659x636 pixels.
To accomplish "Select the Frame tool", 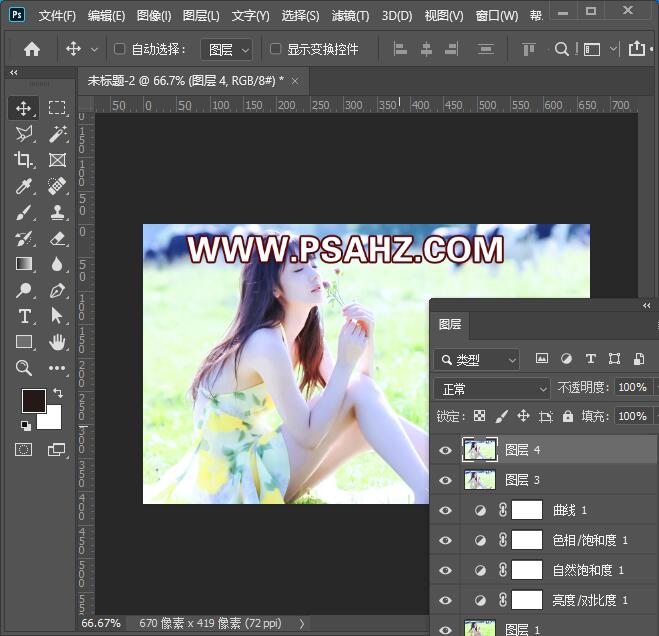I will pyautogui.click(x=57, y=160).
